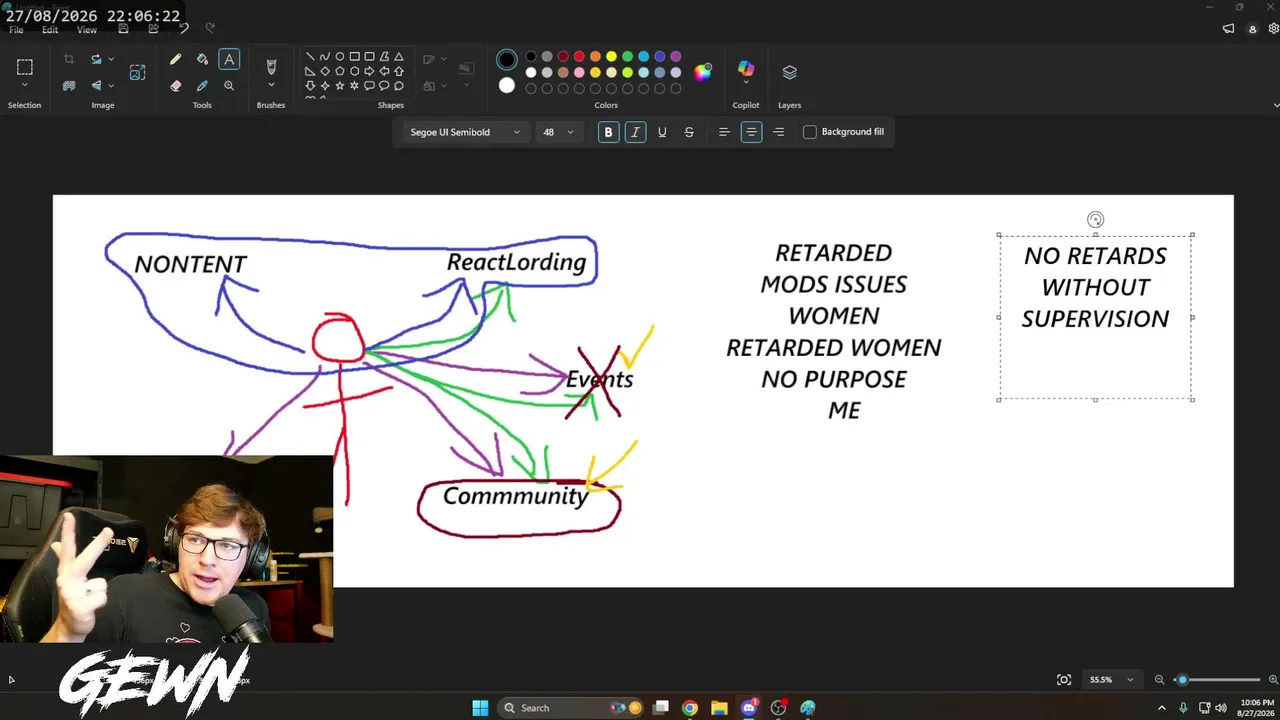Open the Settings gear
1280x720 pixels.
1274,29
